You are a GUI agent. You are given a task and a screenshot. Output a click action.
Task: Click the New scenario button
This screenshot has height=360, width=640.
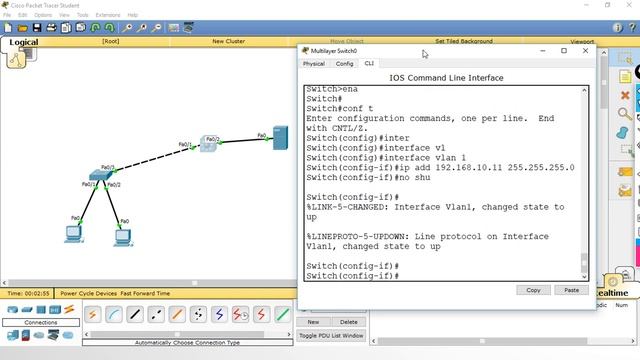pos(313,322)
